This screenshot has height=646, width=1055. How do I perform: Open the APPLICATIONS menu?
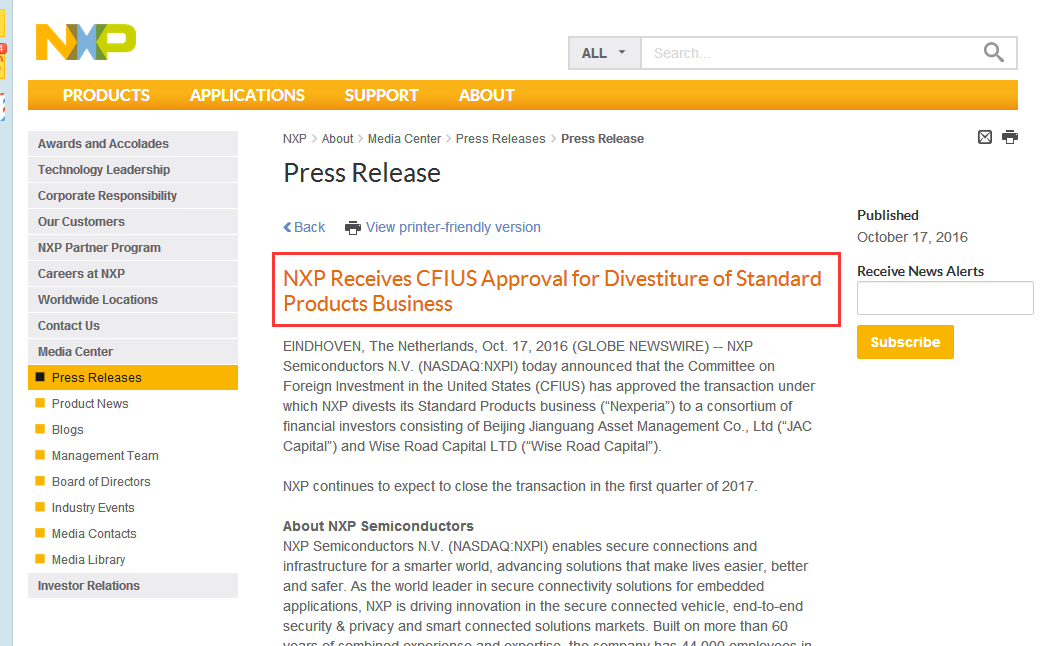[x=247, y=96]
